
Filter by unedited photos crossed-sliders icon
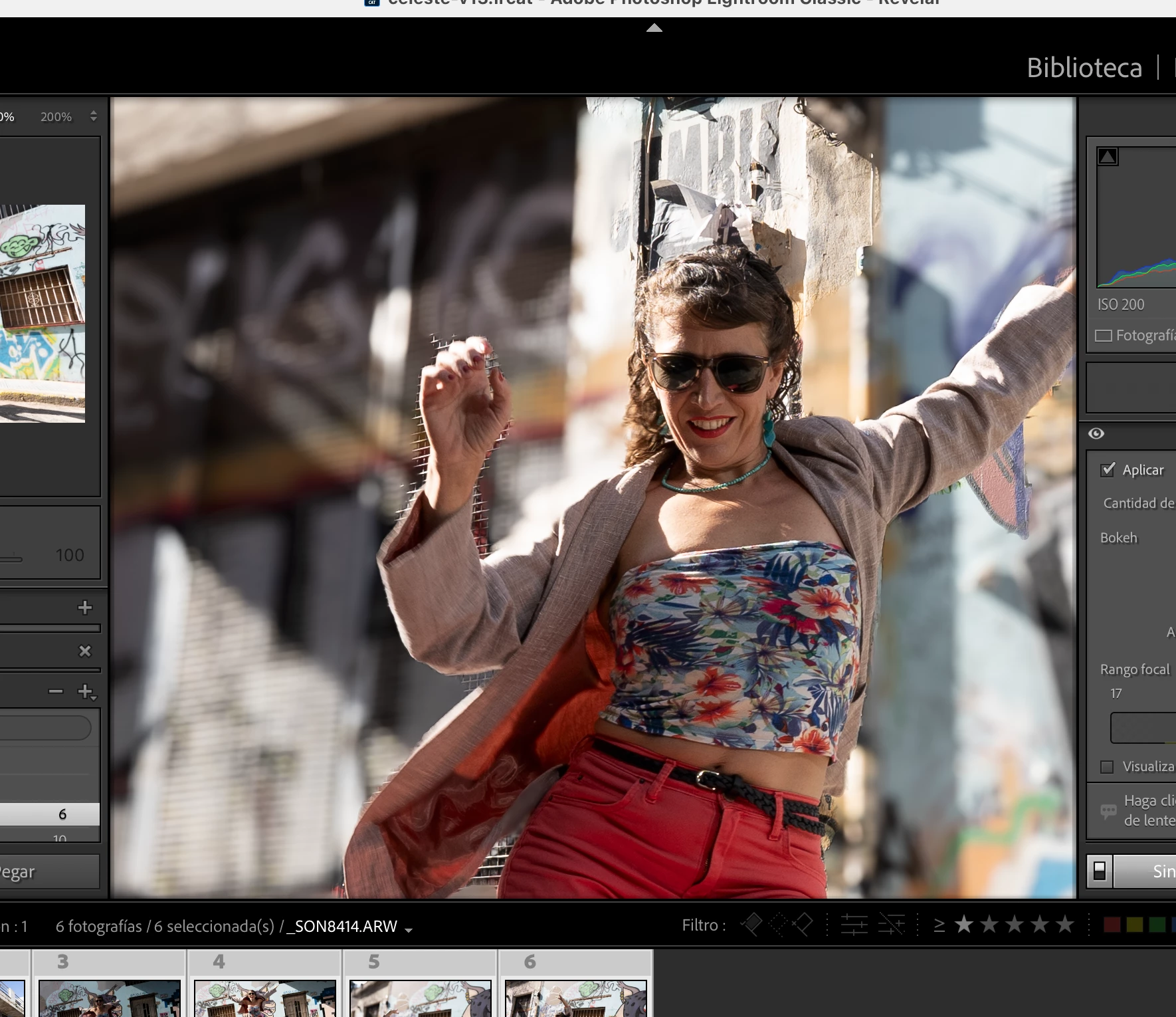pos(891,924)
